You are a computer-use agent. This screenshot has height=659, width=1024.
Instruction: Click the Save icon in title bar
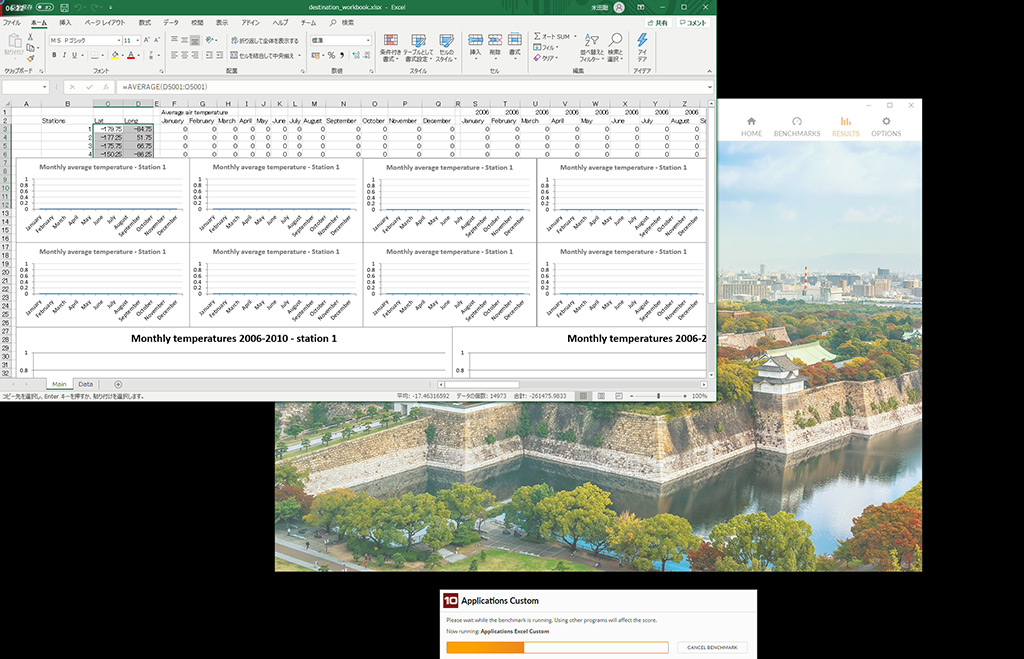pos(64,7)
